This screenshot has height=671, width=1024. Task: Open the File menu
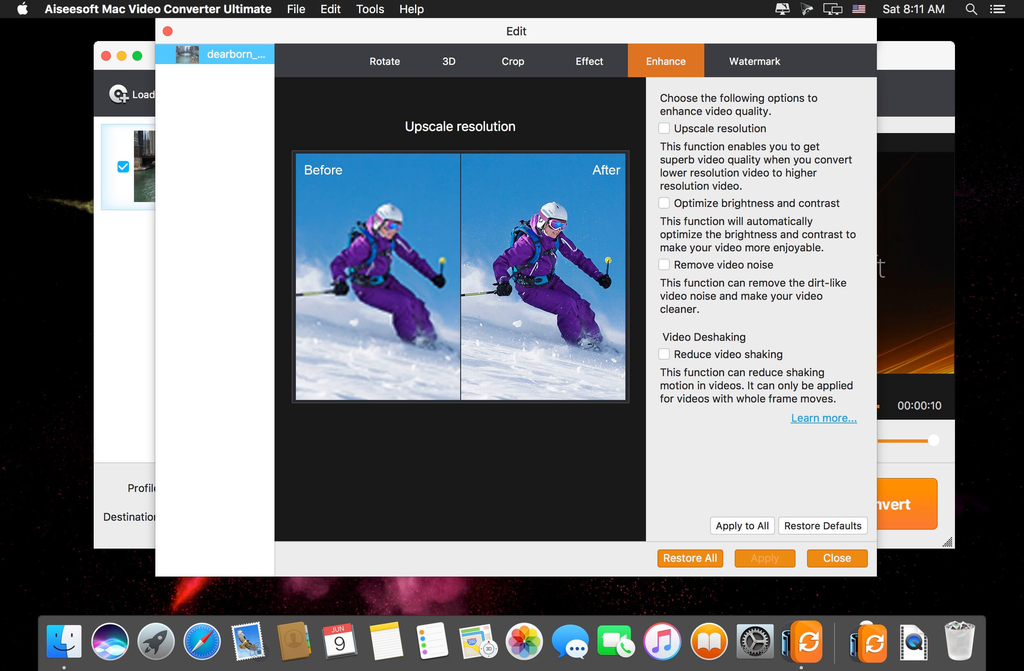[x=296, y=9]
